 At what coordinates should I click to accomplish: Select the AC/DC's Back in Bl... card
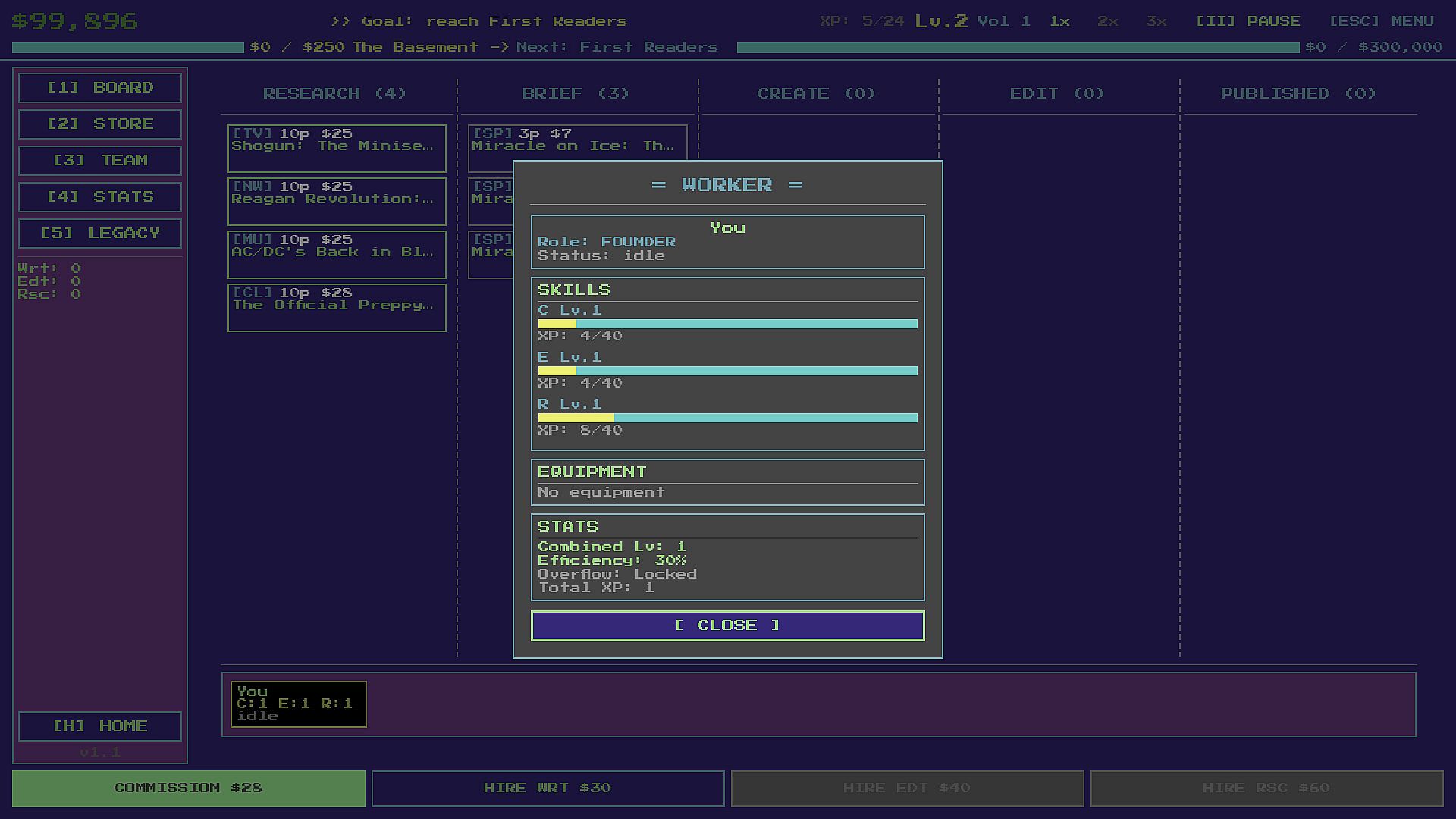(337, 255)
